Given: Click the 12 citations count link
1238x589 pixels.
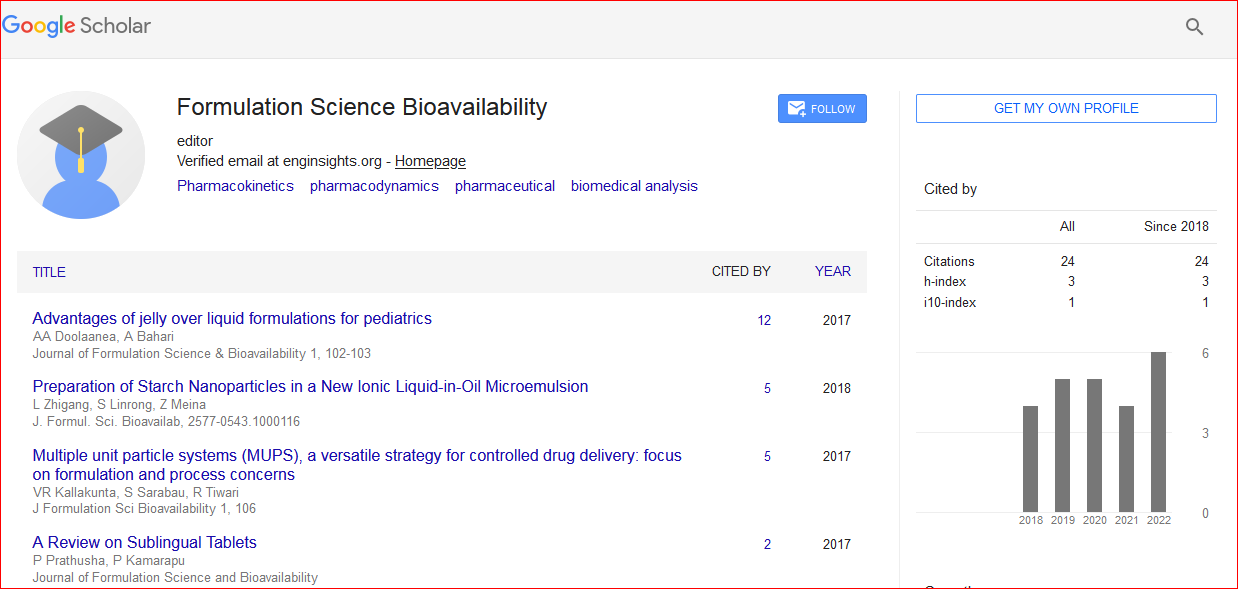Looking at the screenshot, I should click(764, 321).
